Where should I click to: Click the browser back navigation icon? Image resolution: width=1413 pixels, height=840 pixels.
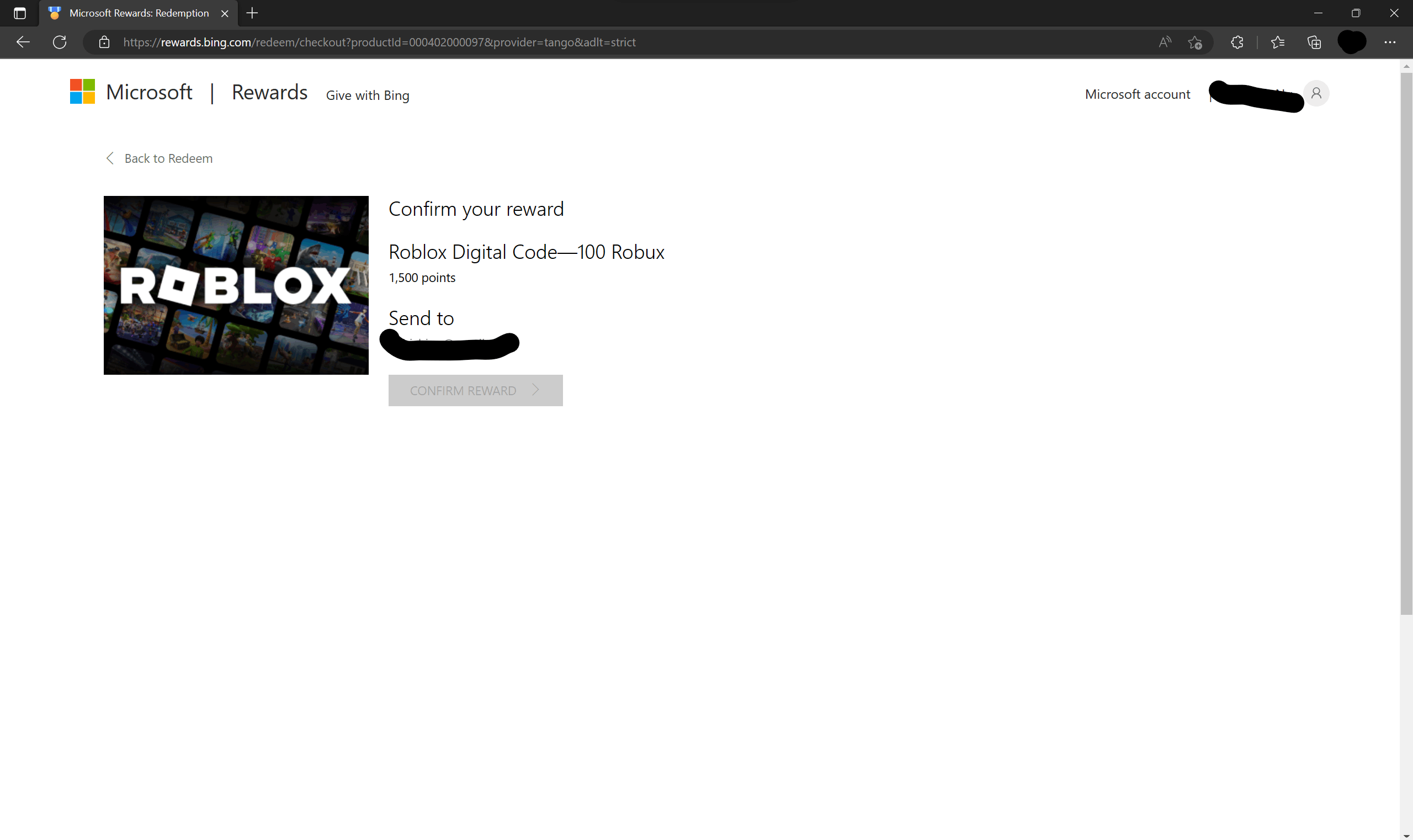pyautogui.click(x=22, y=42)
